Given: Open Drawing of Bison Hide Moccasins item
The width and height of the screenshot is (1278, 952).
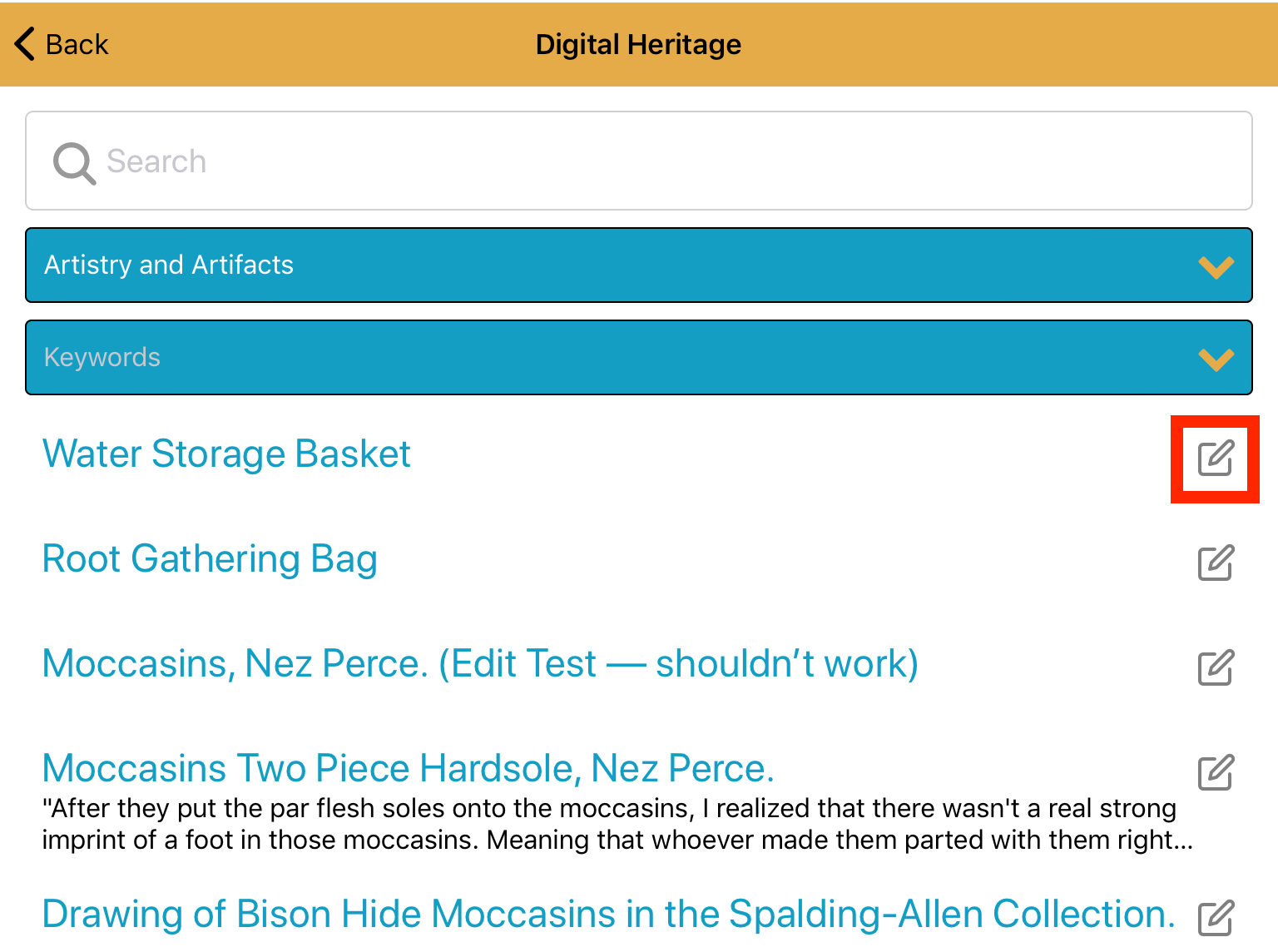Looking at the screenshot, I should tap(608, 914).
